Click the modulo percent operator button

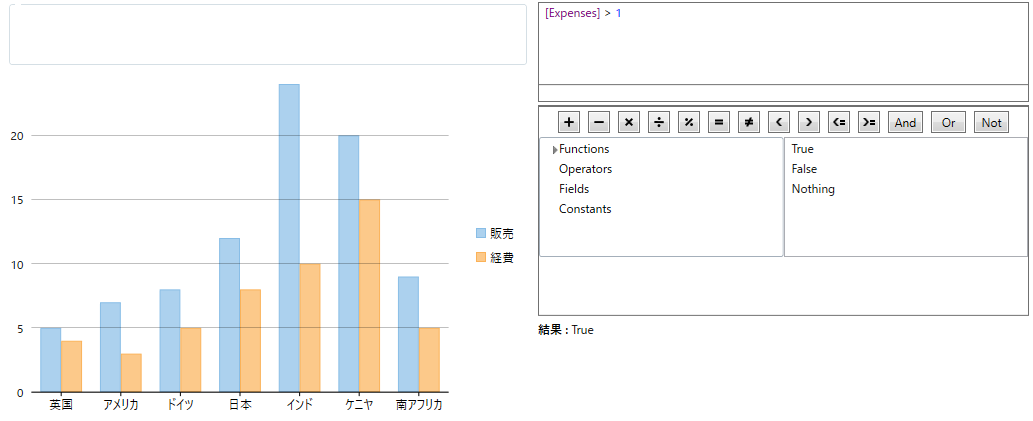(x=689, y=123)
